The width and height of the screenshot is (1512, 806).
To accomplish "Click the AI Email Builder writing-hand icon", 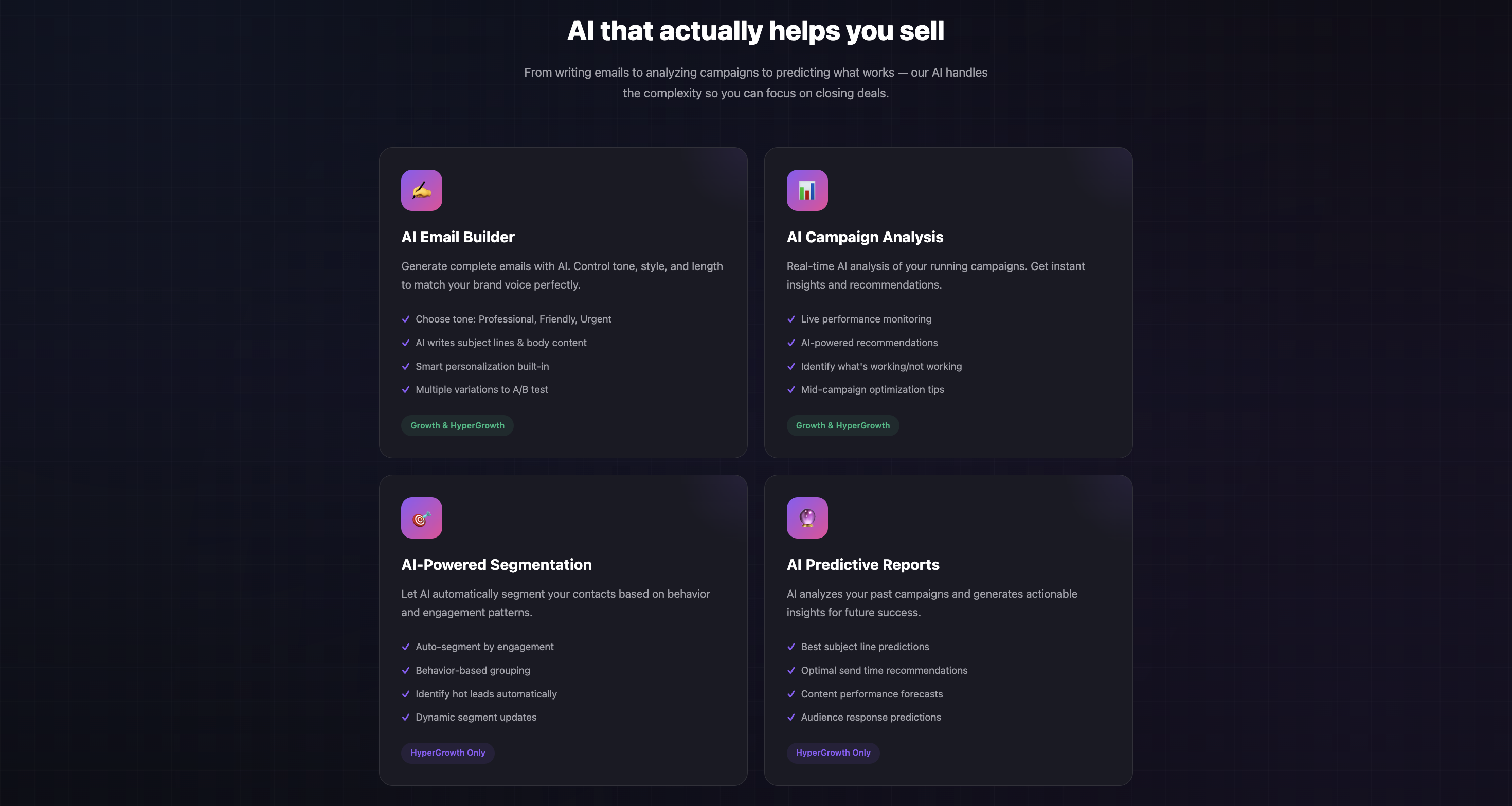I will pyautogui.click(x=421, y=190).
